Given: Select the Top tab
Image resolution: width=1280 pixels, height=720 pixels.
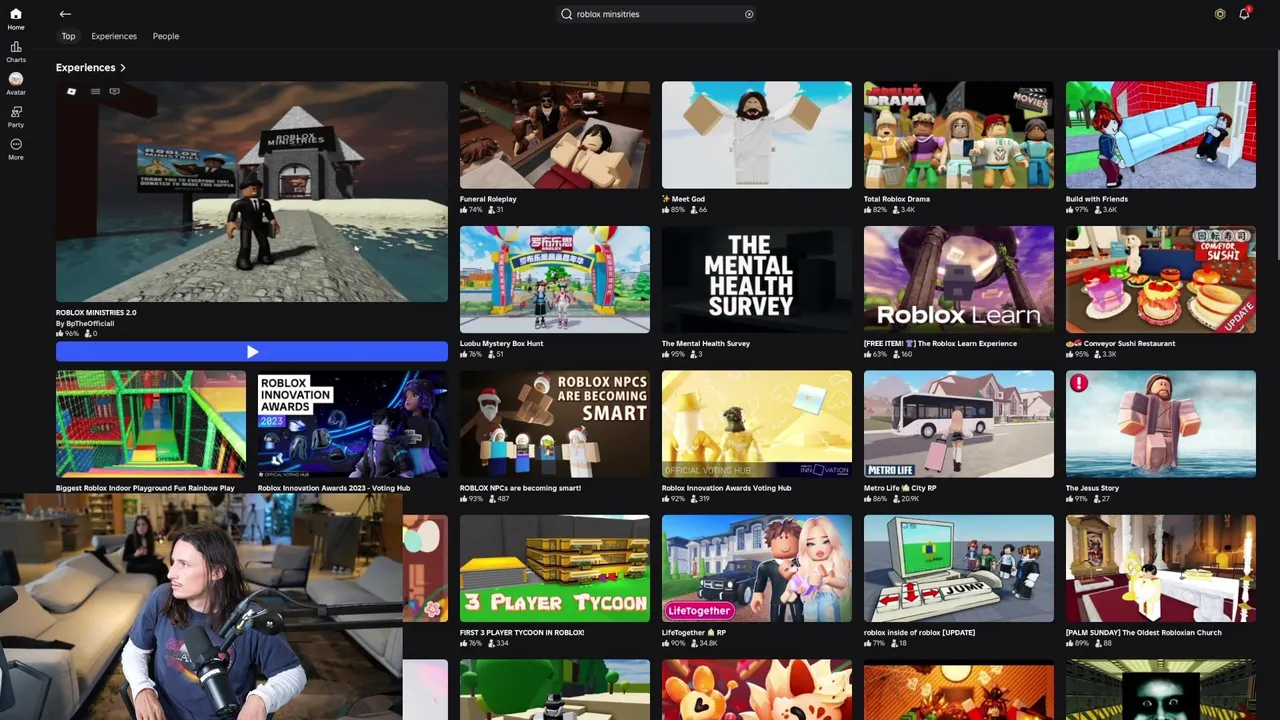Looking at the screenshot, I should [68, 36].
